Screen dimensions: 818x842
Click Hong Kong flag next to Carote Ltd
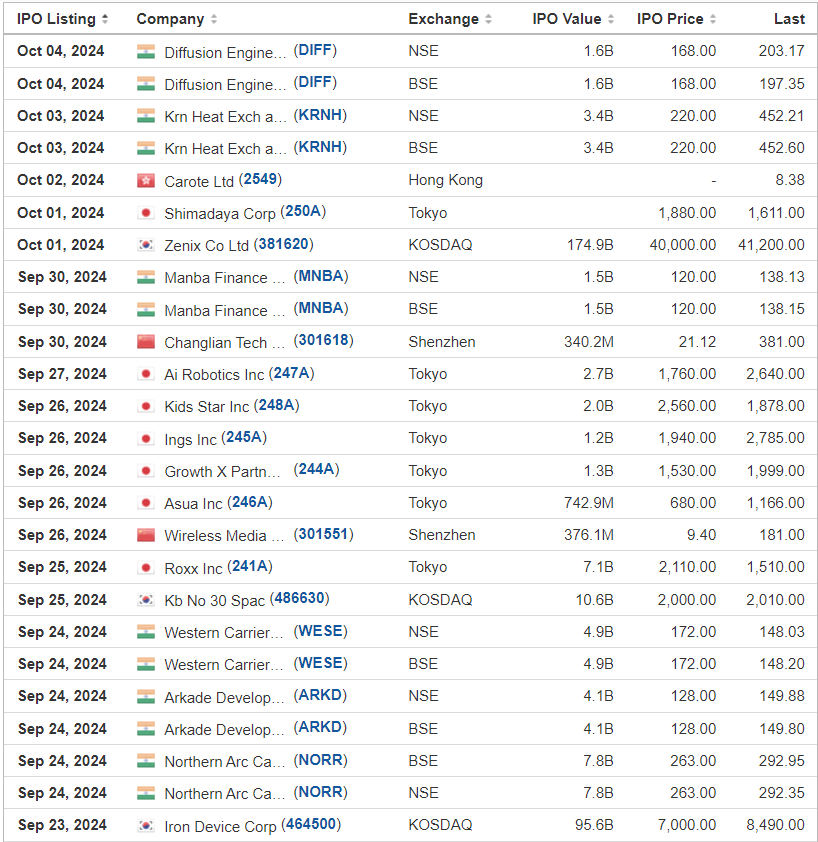(x=146, y=181)
